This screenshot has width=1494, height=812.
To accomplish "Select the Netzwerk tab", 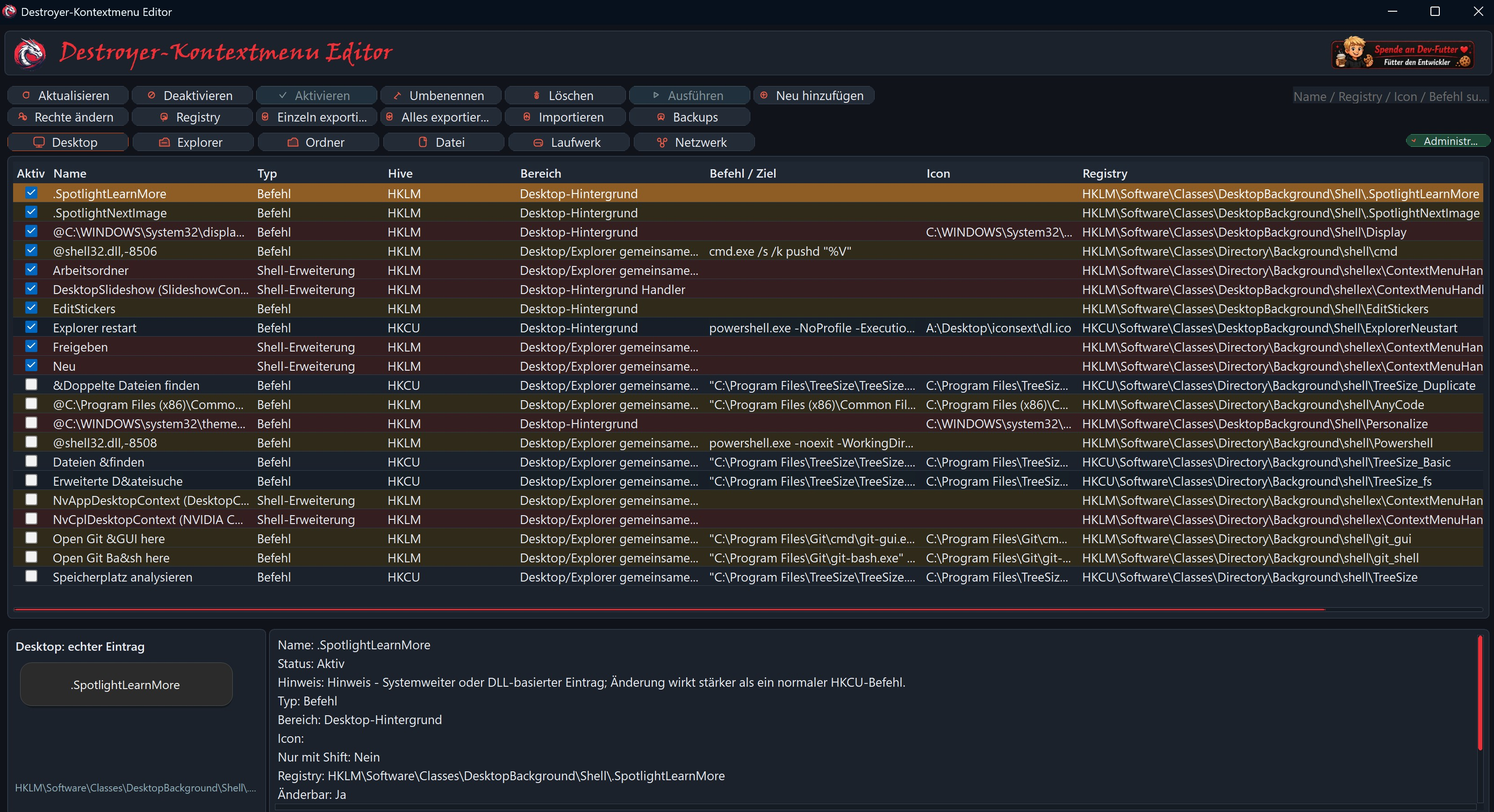I will tap(694, 142).
